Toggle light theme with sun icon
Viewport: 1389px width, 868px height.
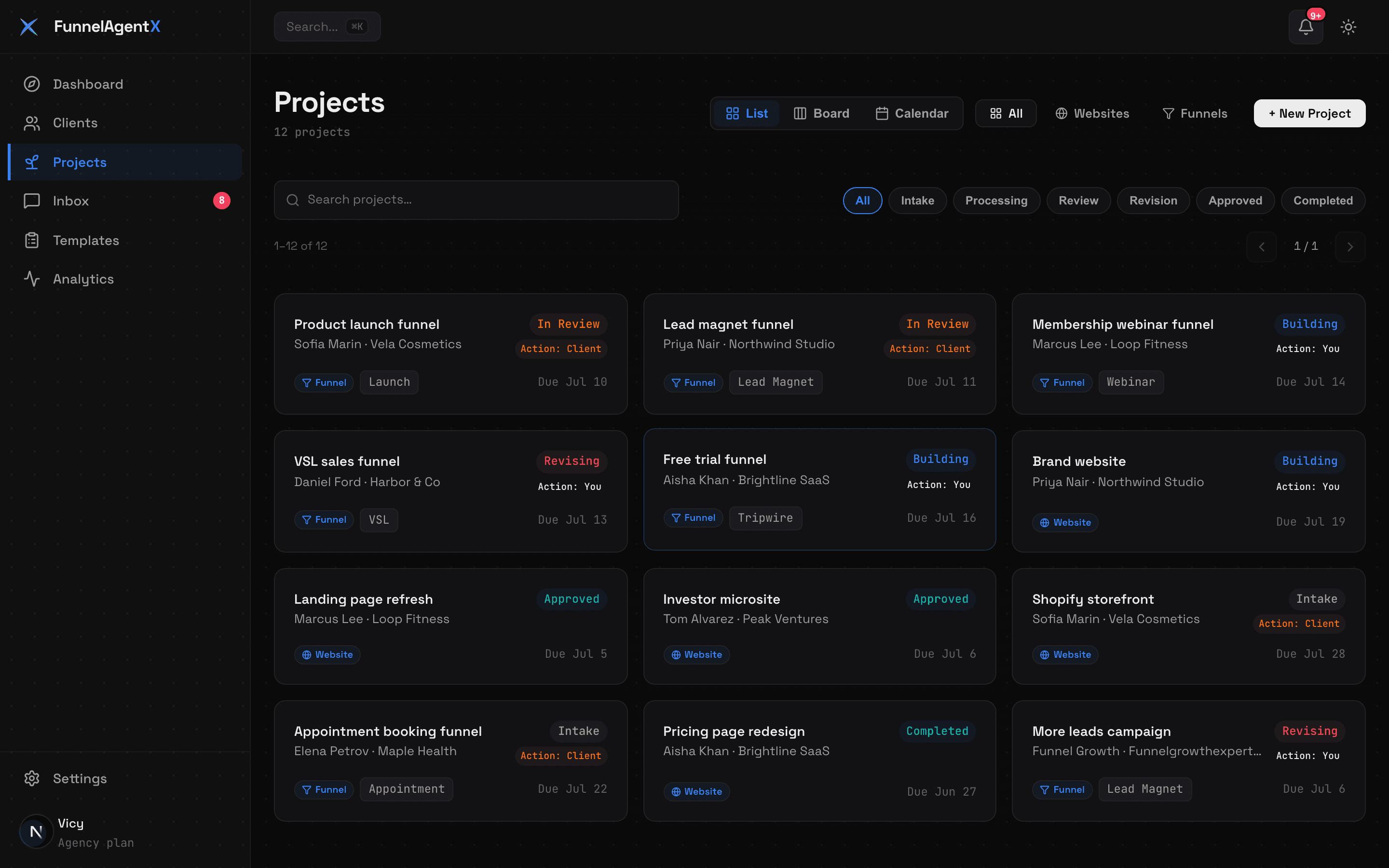1348,27
